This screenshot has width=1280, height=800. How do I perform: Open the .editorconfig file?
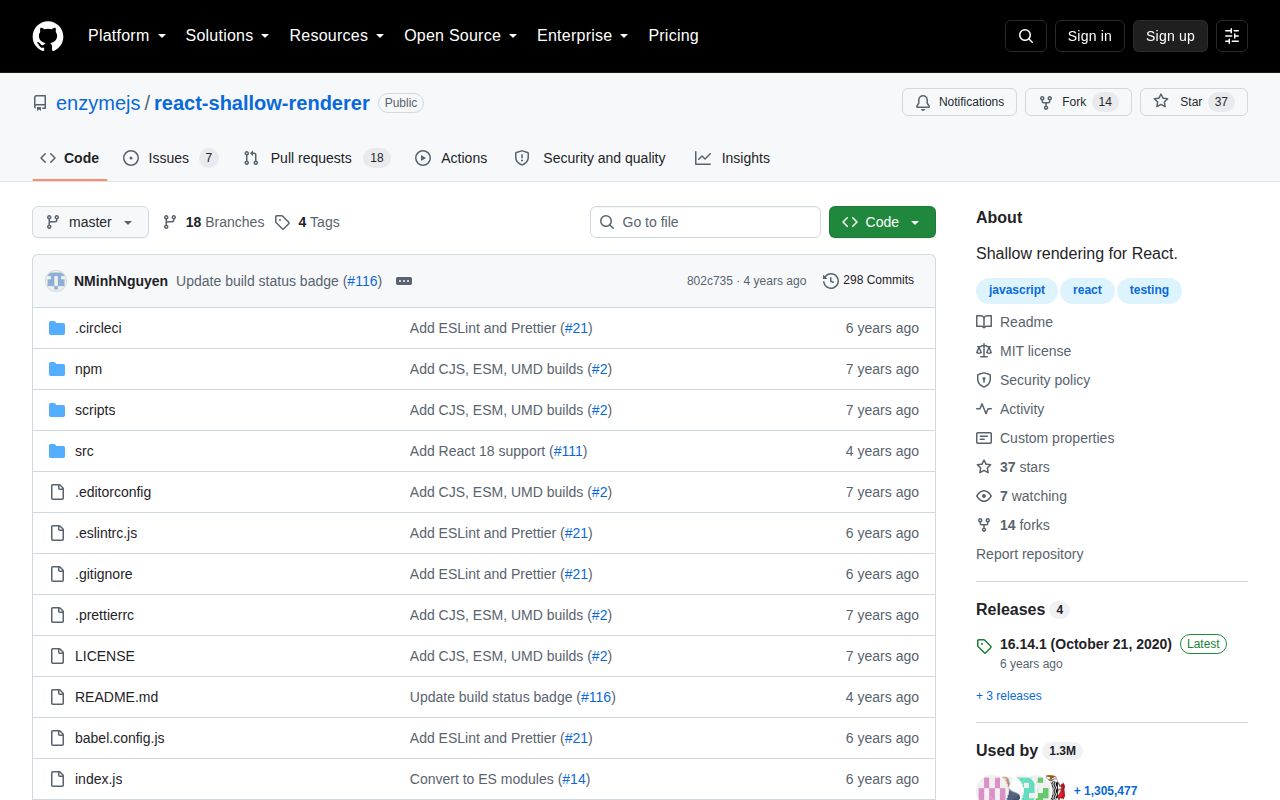(x=113, y=492)
